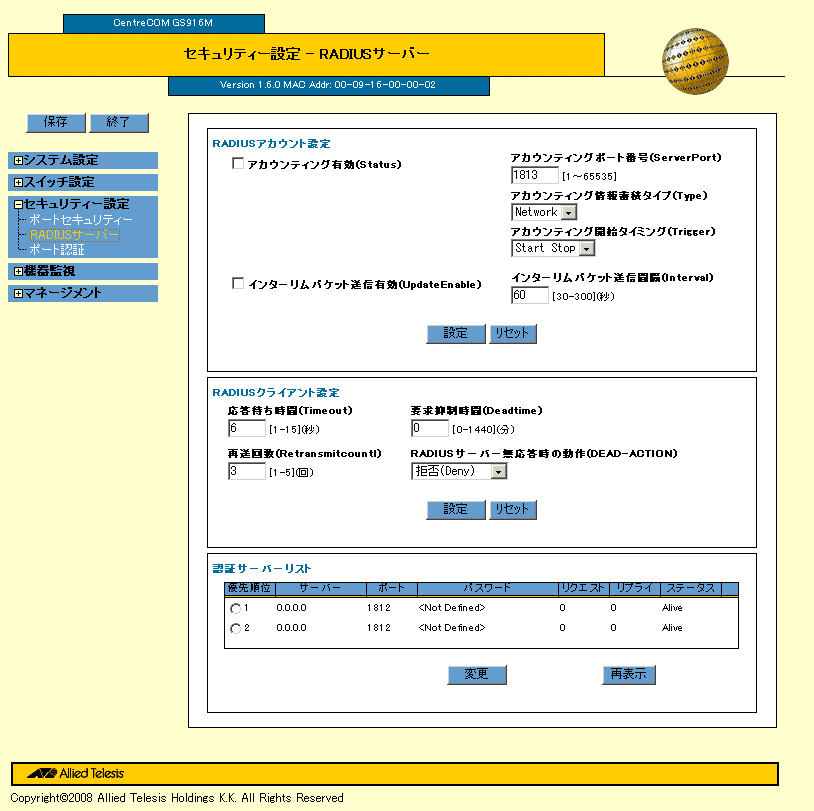Open ポートセキュリティー in the sidebar
Viewport: 814px width, 811px height.
tap(81, 219)
